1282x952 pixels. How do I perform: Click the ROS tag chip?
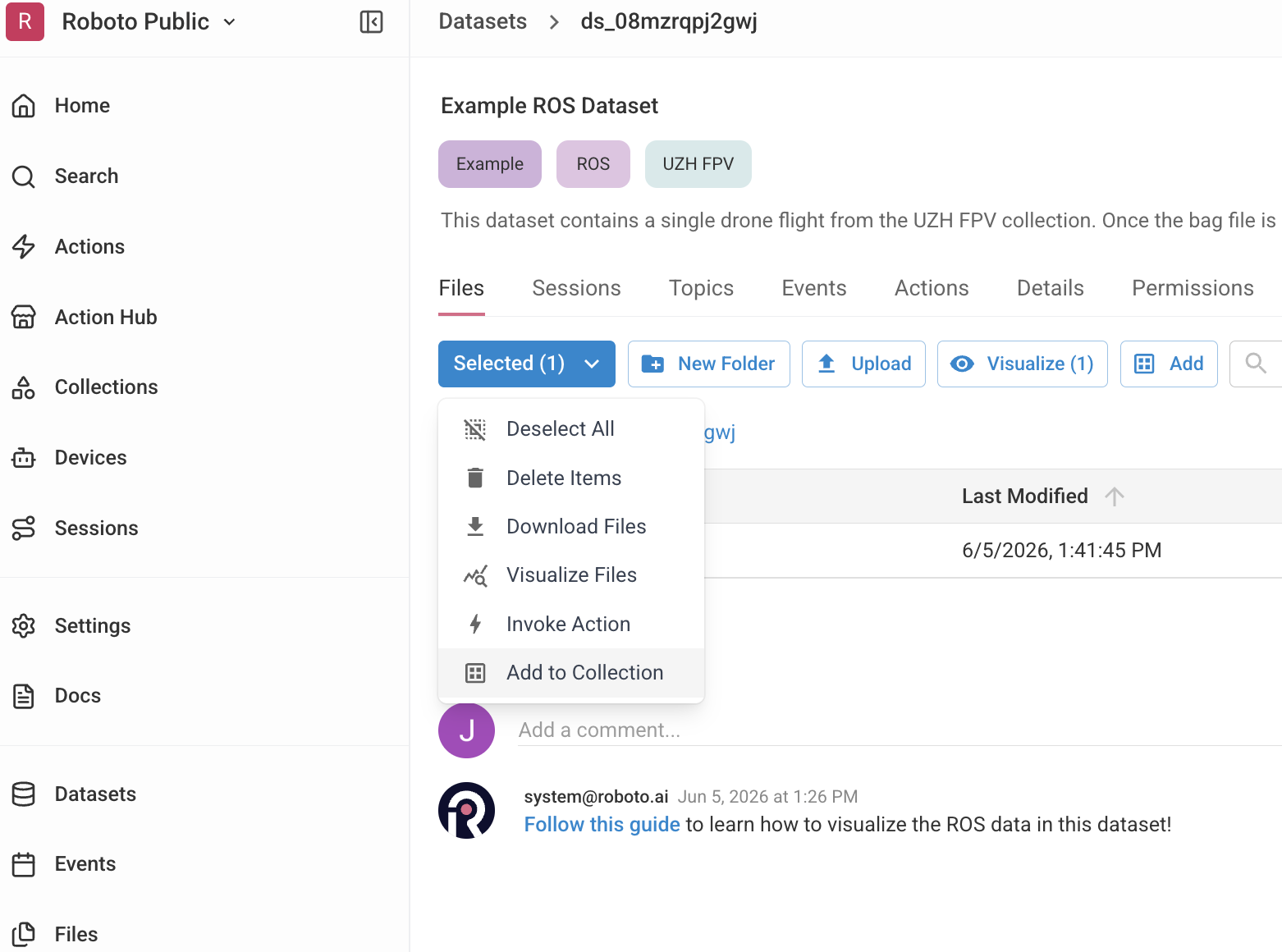coord(593,164)
